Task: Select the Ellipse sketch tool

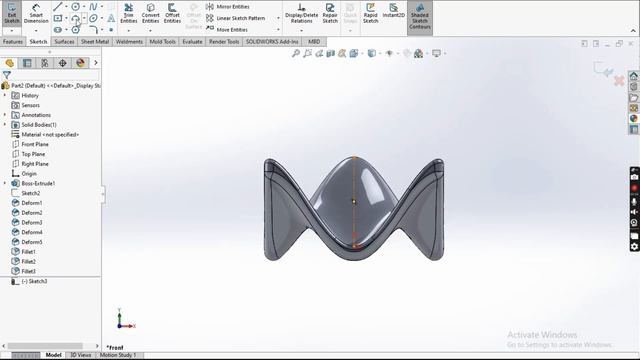Action: pos(93,18)
